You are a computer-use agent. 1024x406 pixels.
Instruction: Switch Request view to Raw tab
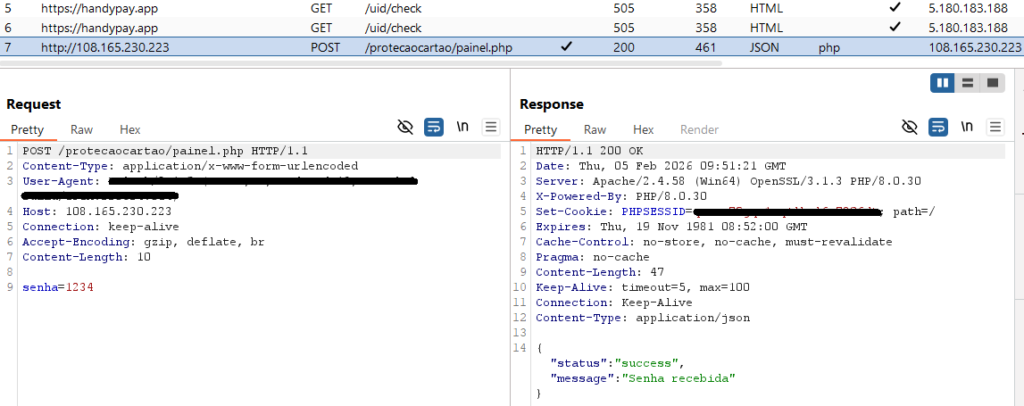tap(82, 130)
